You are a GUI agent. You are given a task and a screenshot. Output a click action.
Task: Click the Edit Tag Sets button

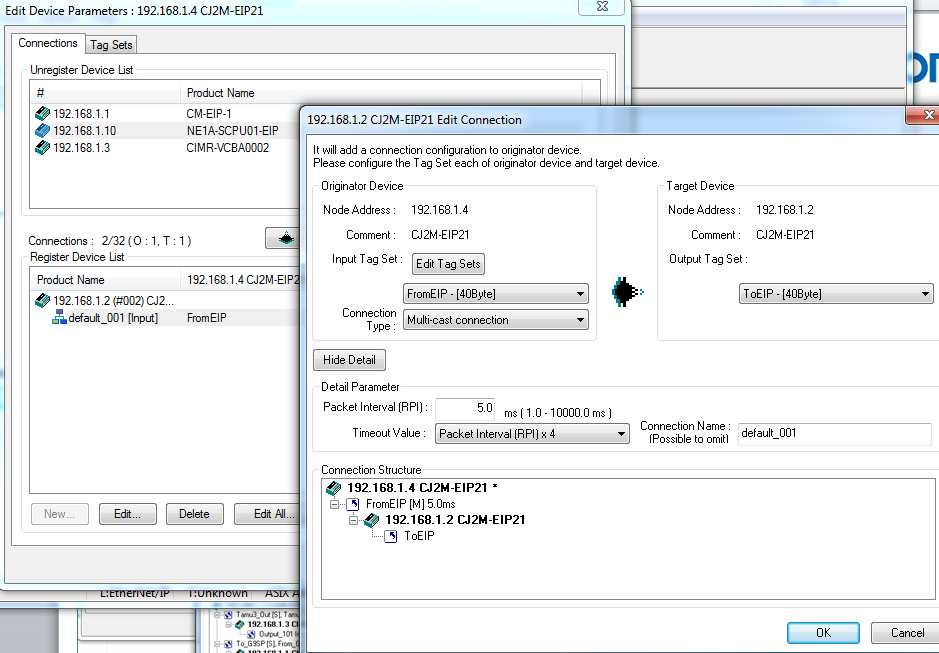coord(448,264)
